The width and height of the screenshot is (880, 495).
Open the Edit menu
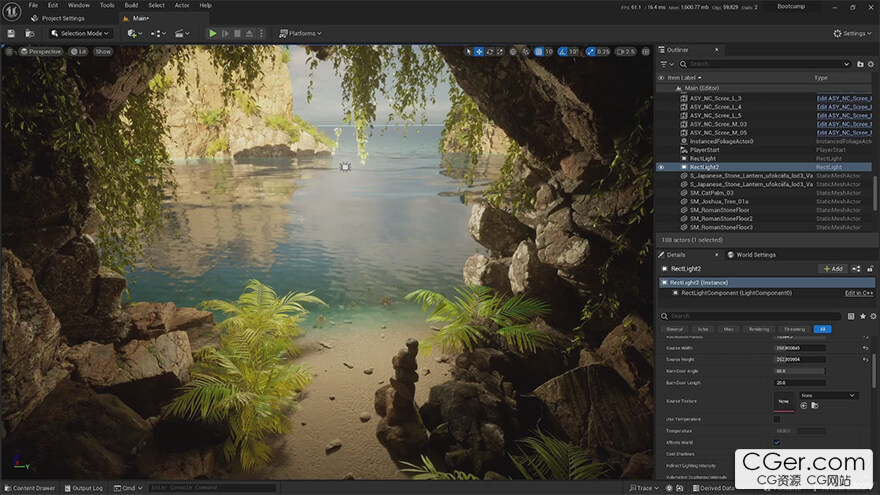coord(53,5)
